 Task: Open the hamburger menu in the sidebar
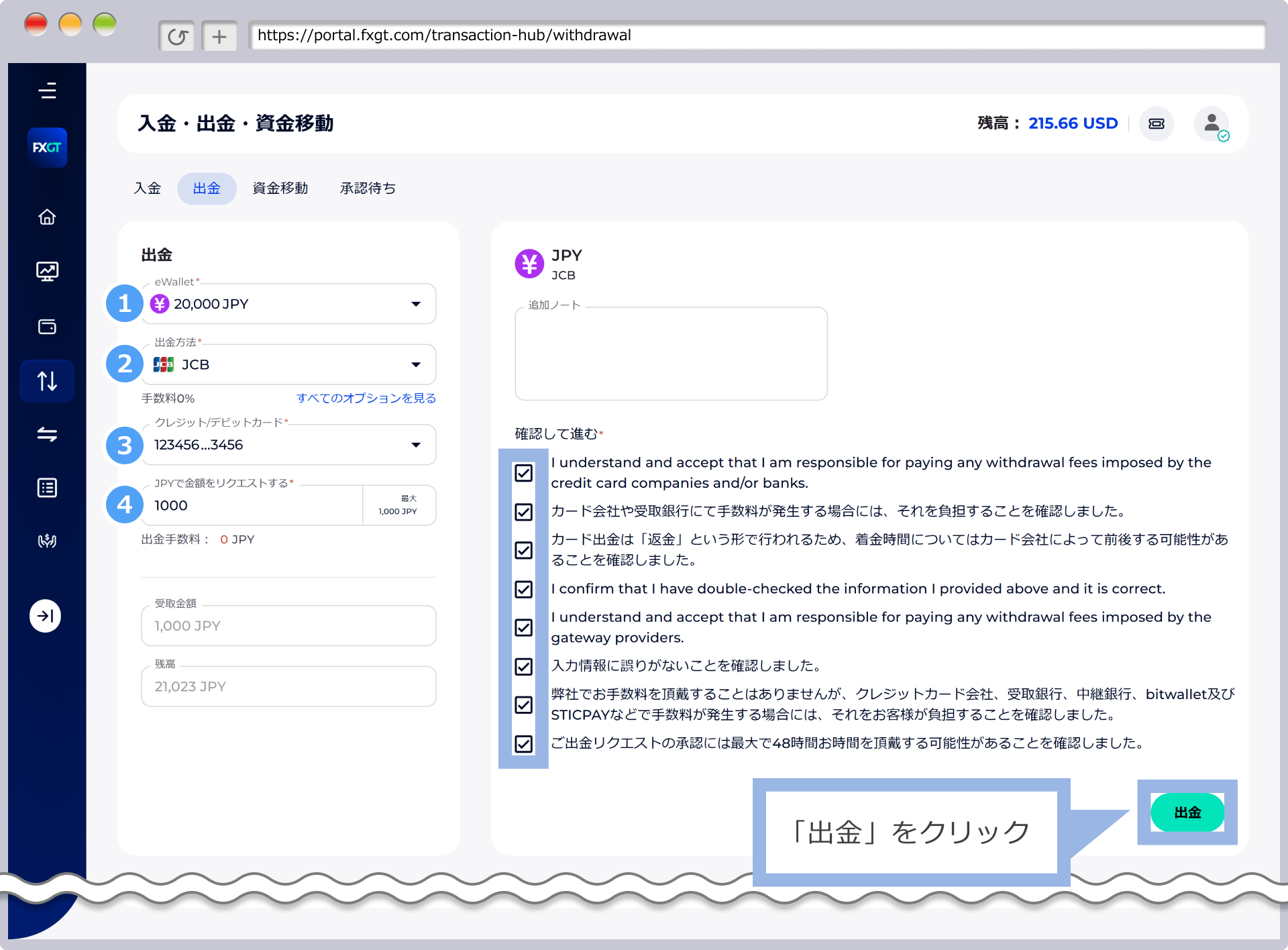(x=47, y=91)
